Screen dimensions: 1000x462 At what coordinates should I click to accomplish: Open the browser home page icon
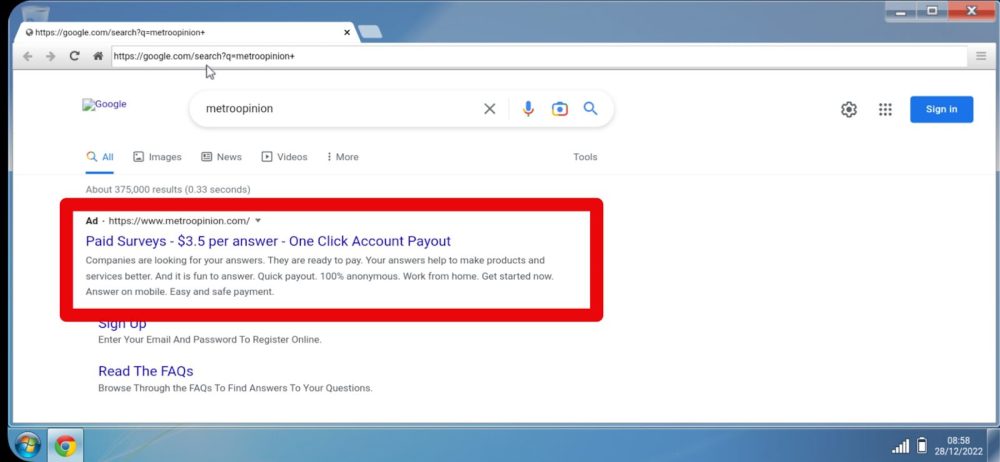98,56
